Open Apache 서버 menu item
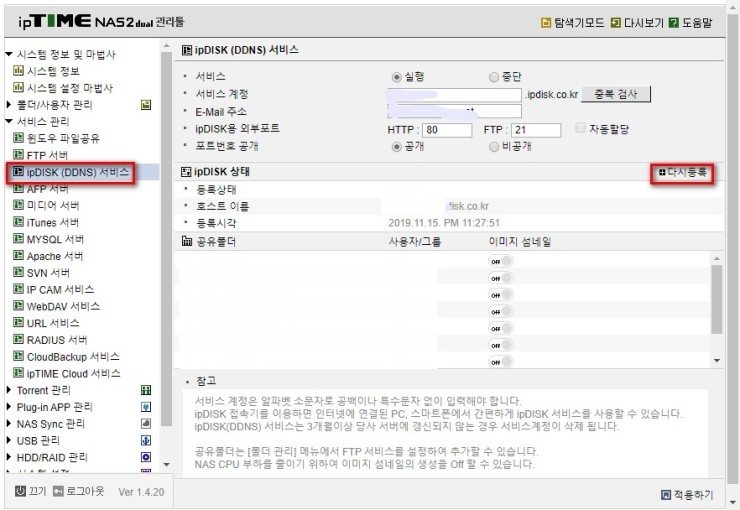The image size is (740, 510). (55, 256)
